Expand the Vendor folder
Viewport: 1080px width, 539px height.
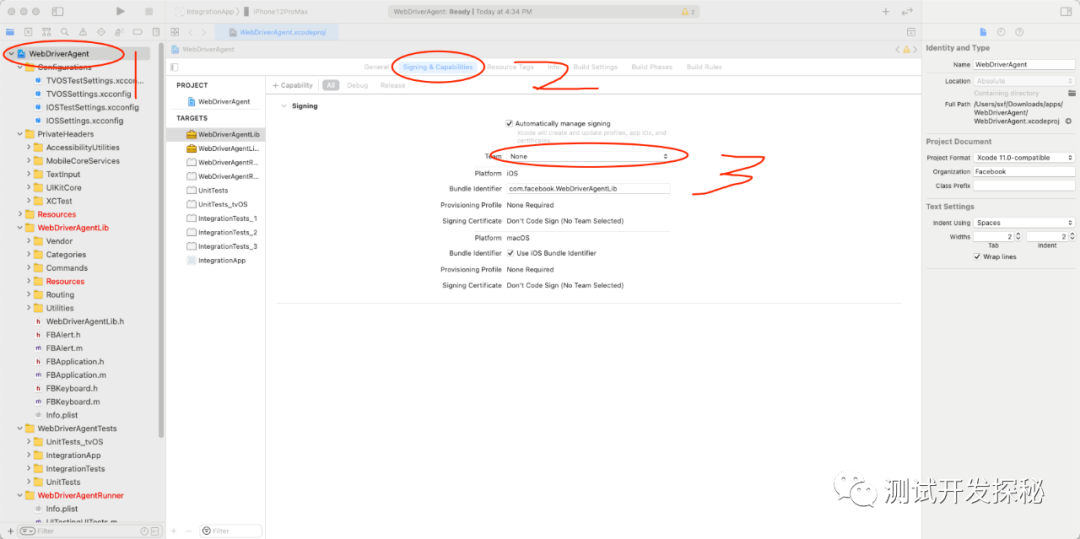[x=28, y=241]
